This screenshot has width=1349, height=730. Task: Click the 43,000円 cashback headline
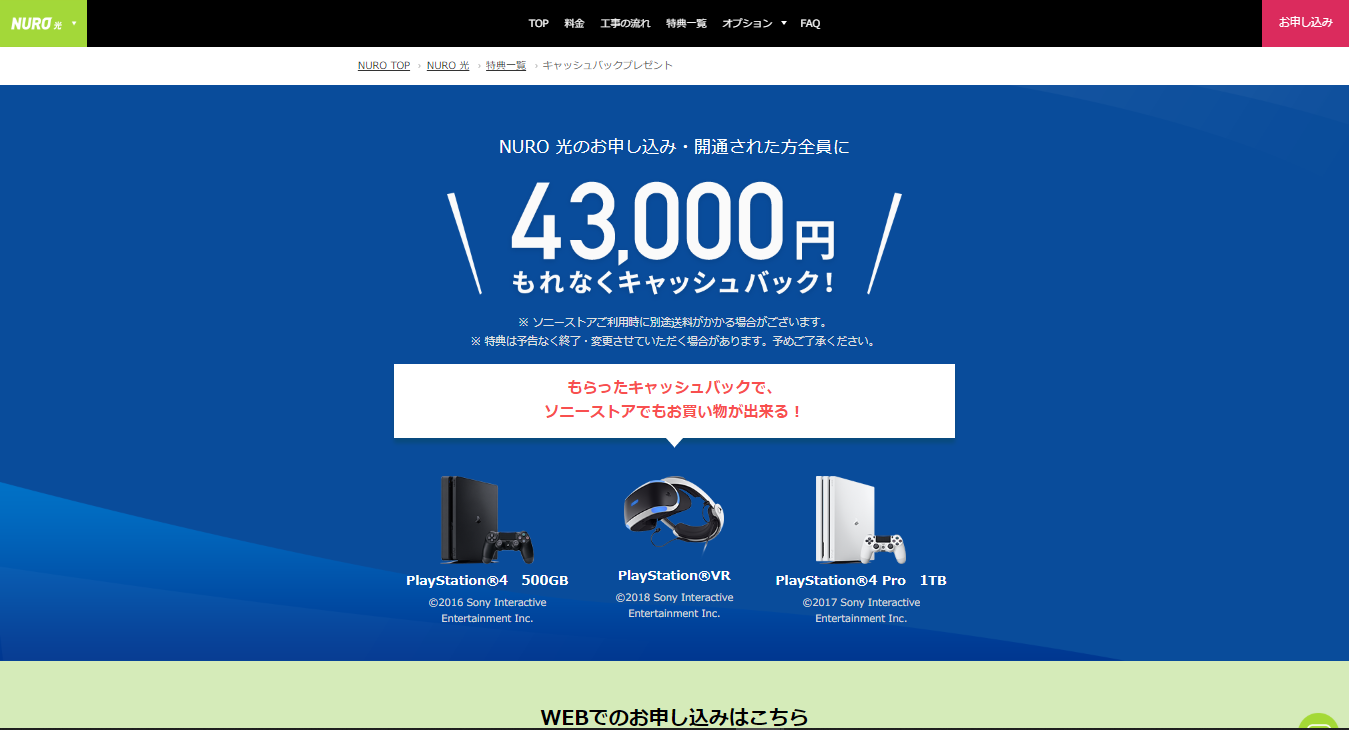[673, 224]
